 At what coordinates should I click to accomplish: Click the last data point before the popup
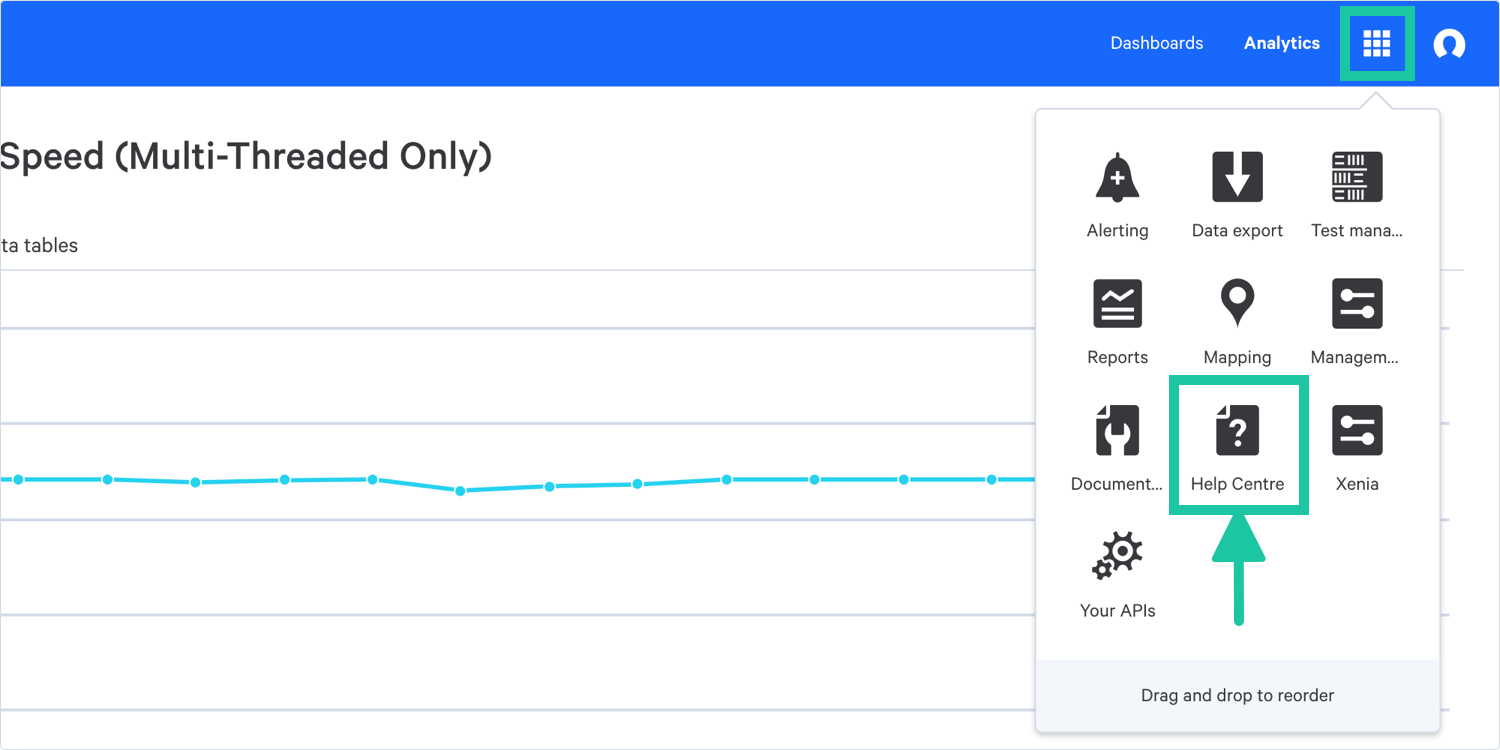pyautogui.click(x=992, y=480)
